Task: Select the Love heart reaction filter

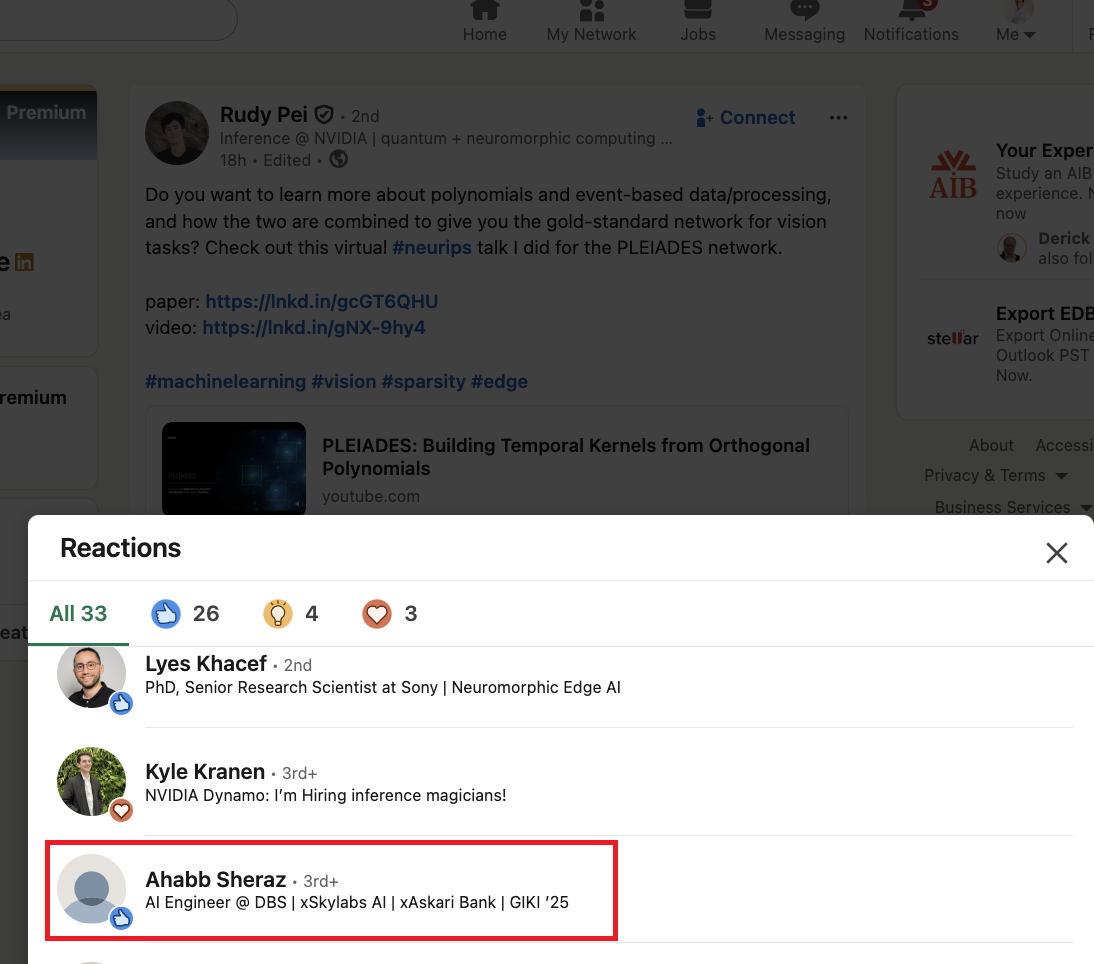Action: 377,613
